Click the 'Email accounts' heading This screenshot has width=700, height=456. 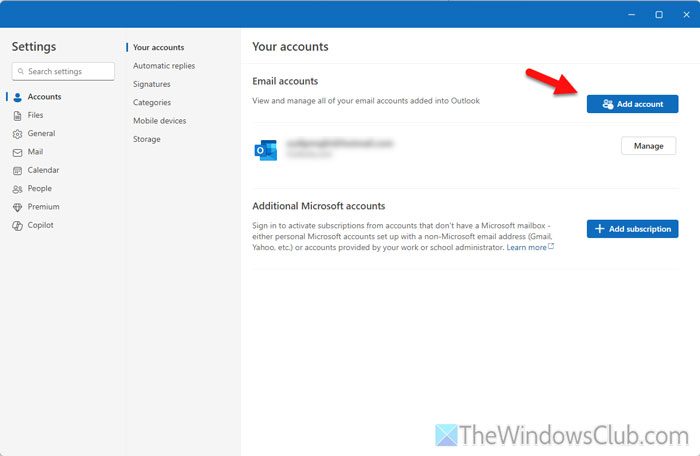[285, 81]
